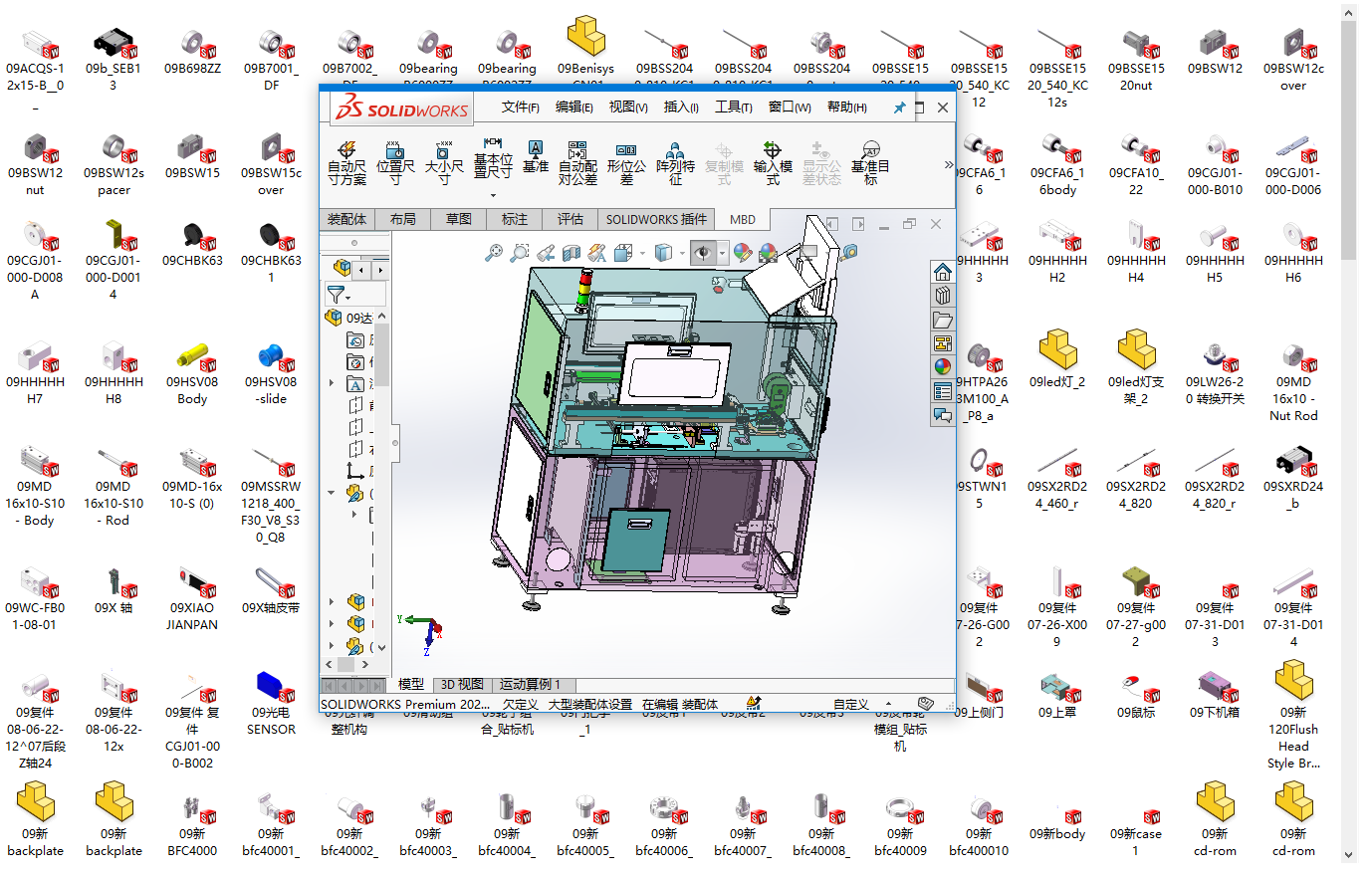Open the 输入模式 import mode tool
This screenshot has width=1372, height=876.
click(773, 162)
